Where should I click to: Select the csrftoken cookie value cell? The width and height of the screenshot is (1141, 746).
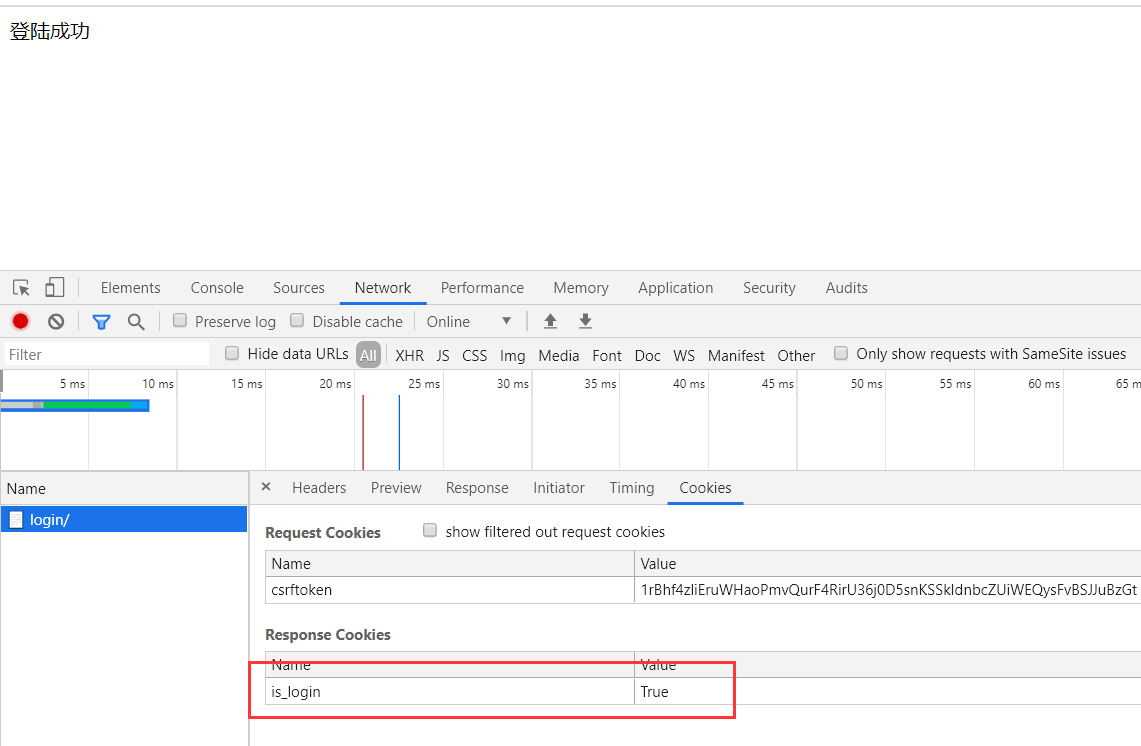(x=888, y=590)
